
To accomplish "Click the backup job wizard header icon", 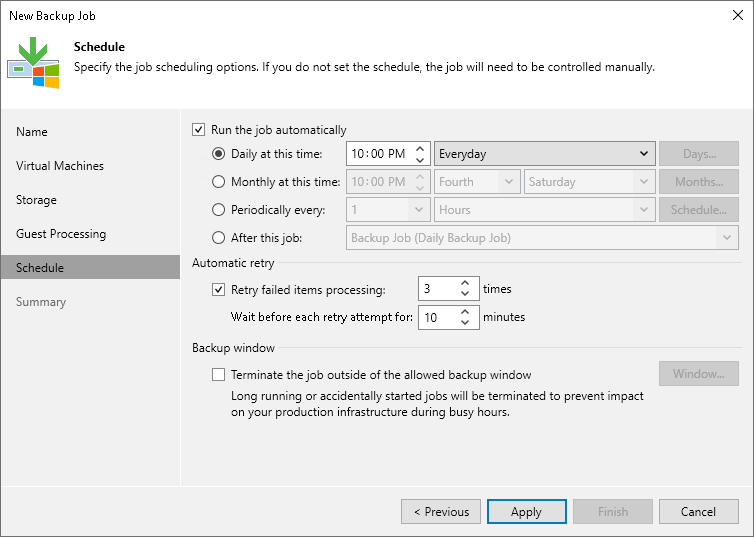I will pos(33,62).
